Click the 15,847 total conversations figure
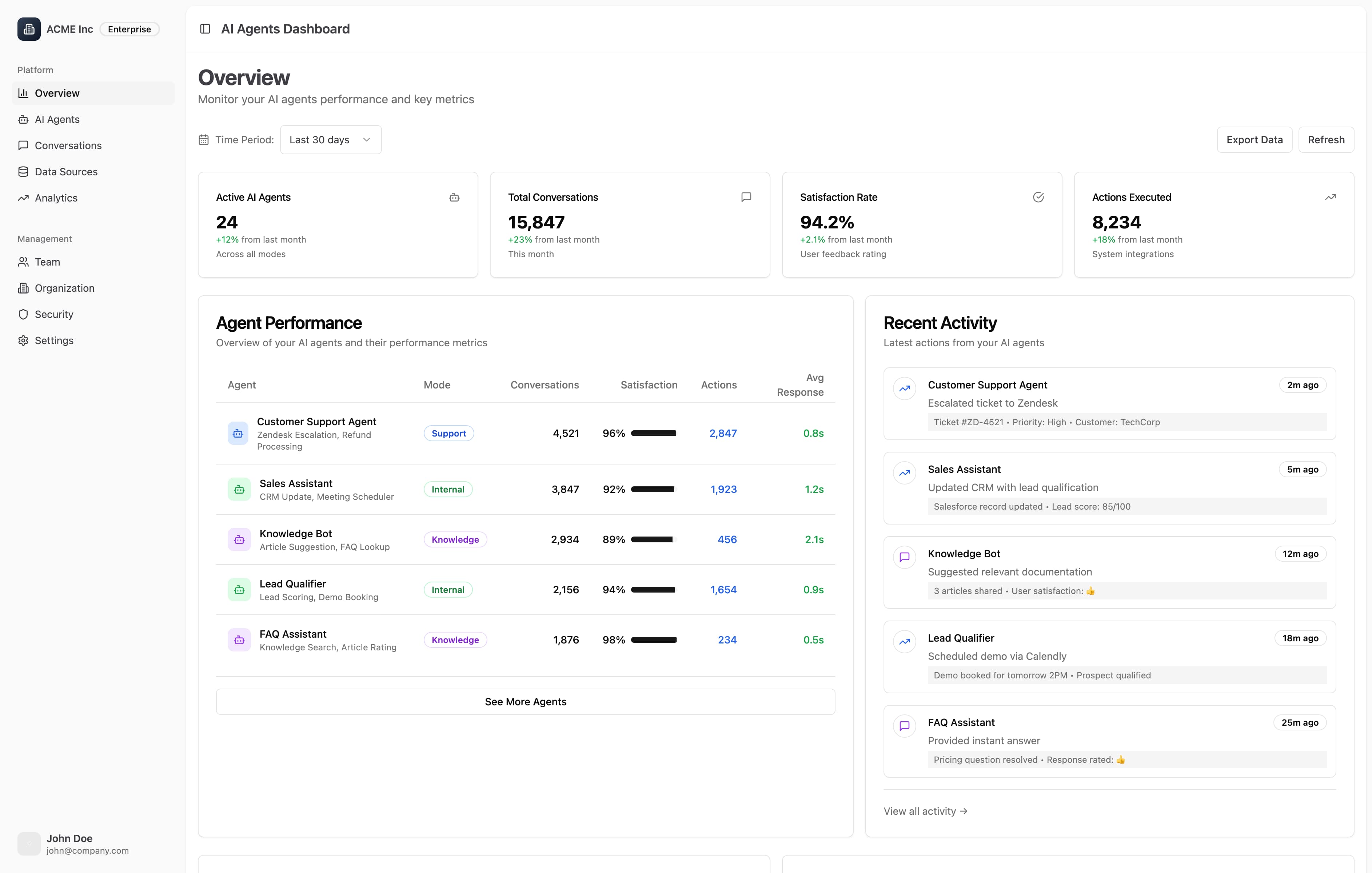The height and width of the screenshot is (873, 1372). pos(536,222)
